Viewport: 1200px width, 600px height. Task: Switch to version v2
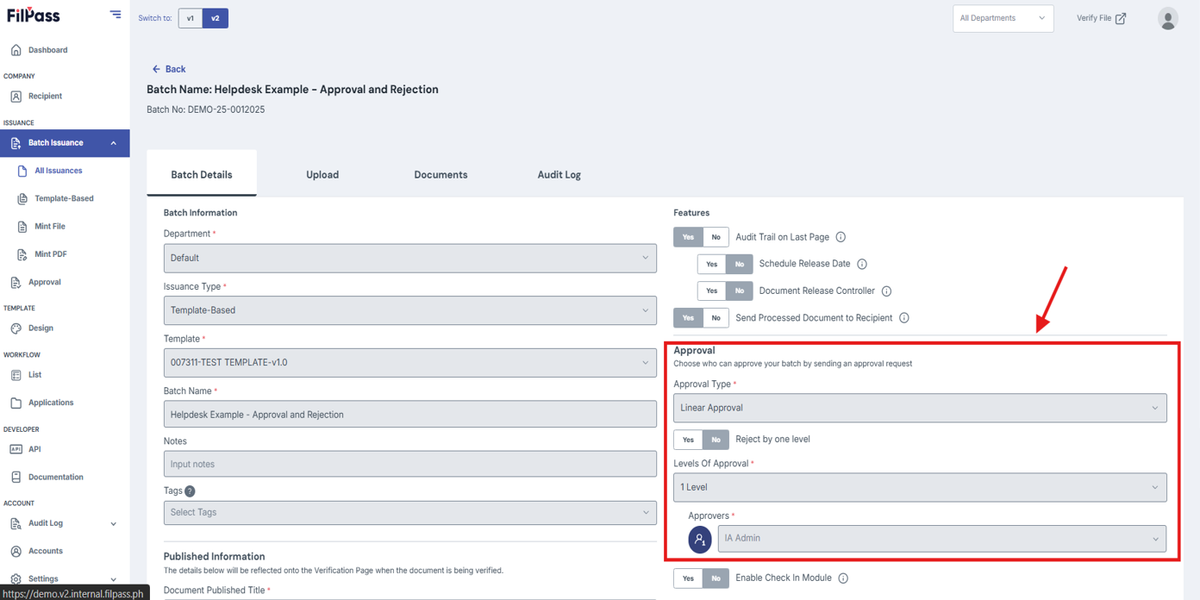pyautogui.click(x=215, y=18)
